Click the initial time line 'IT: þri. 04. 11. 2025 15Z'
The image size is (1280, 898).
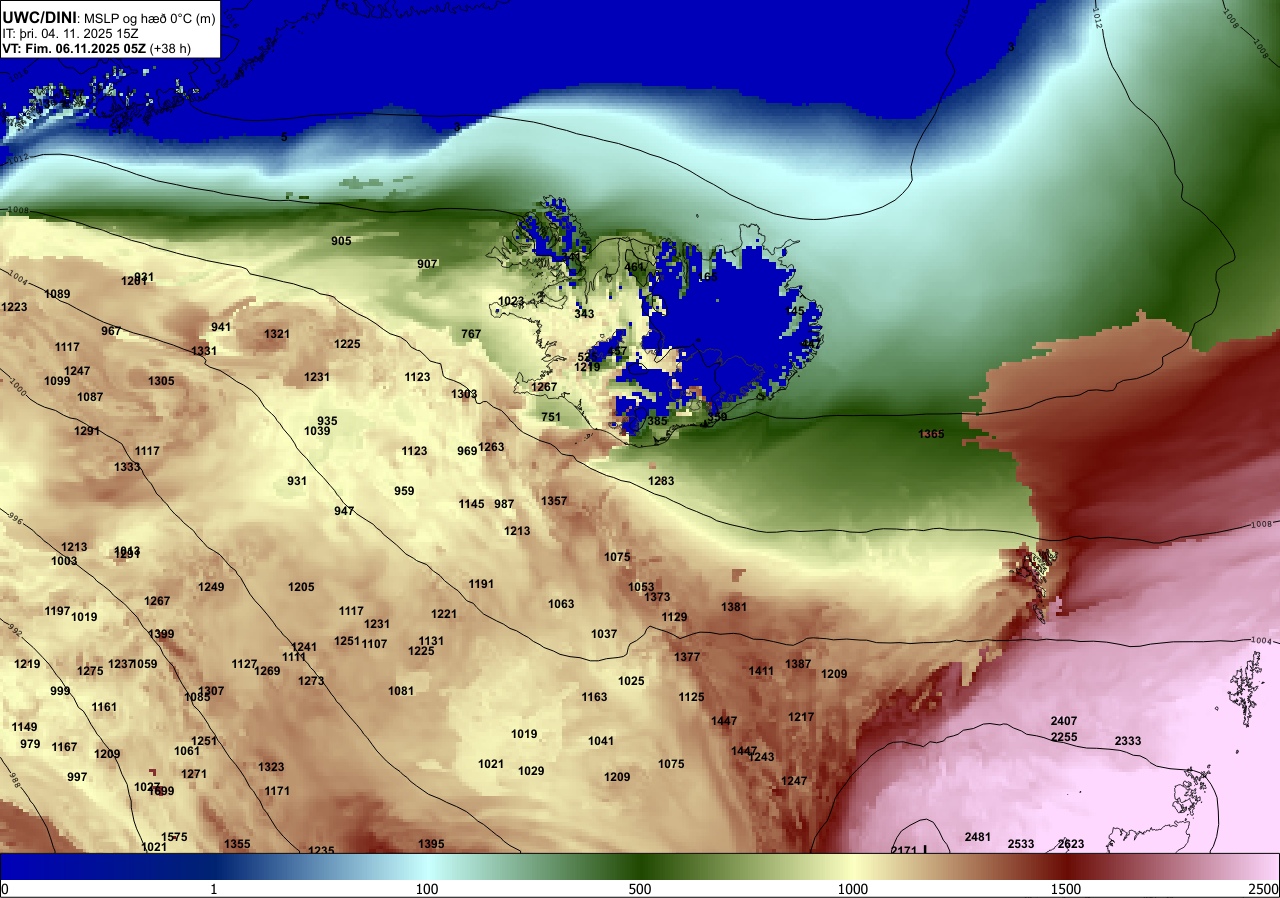point(70,33)
